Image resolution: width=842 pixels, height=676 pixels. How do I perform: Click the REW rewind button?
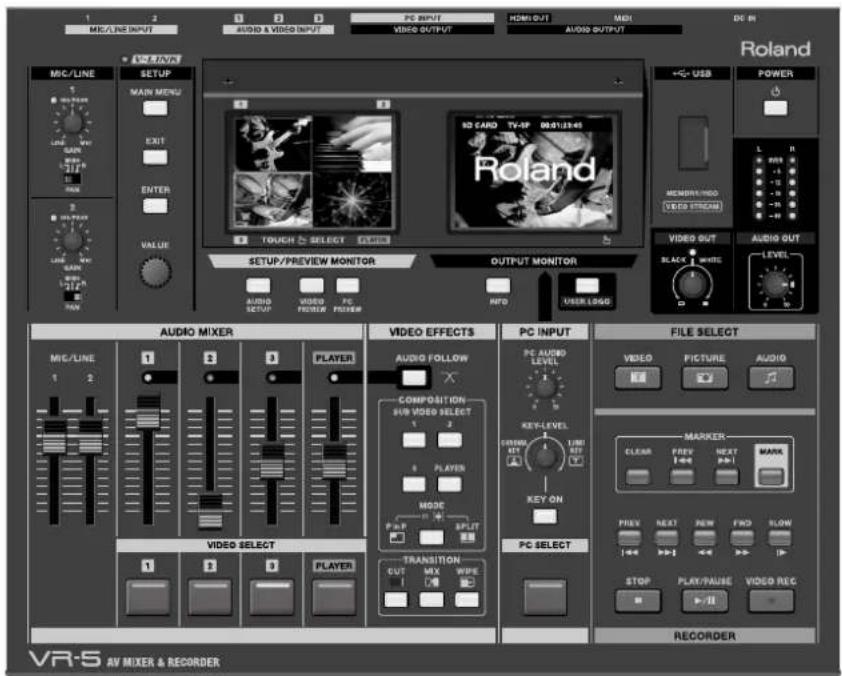point(705,537)
